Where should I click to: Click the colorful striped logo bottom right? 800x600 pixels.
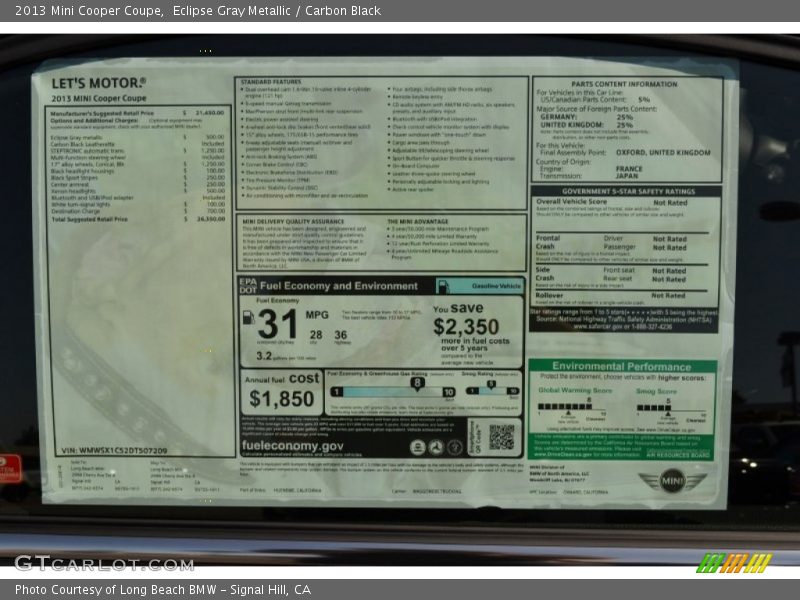[x=733, y=562]
